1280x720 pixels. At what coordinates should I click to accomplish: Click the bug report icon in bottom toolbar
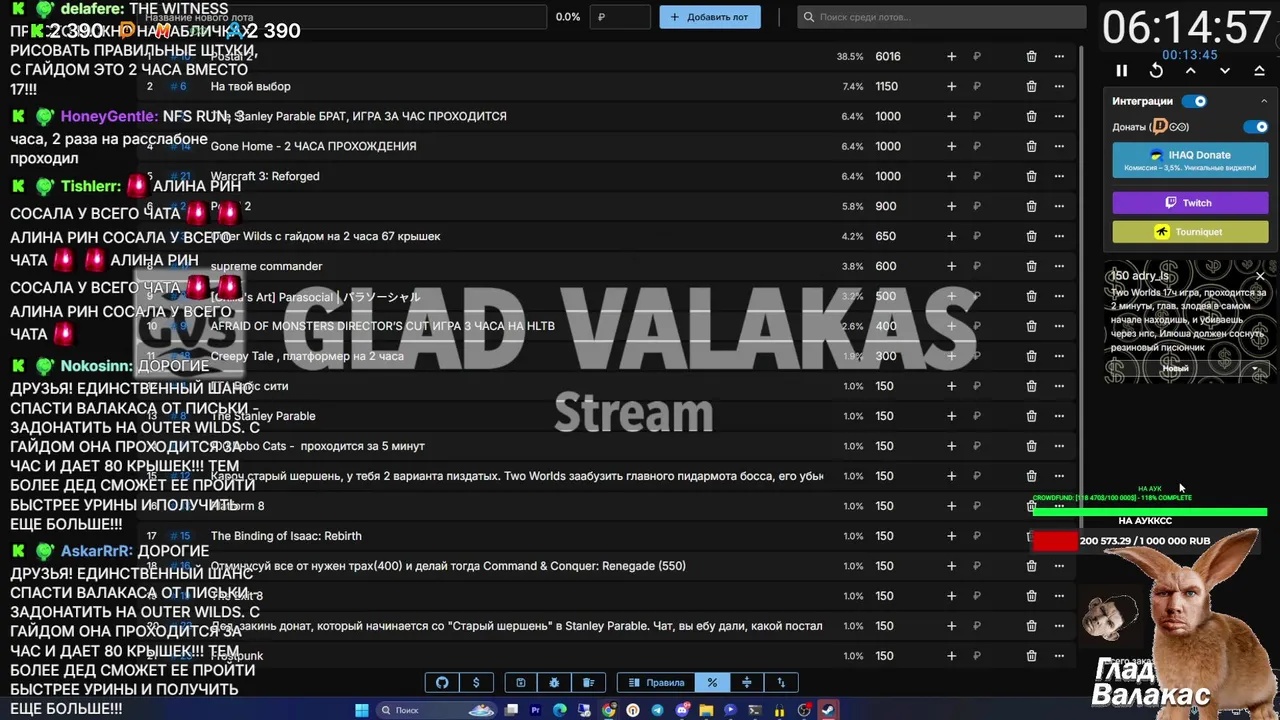(x=554, y=683)
